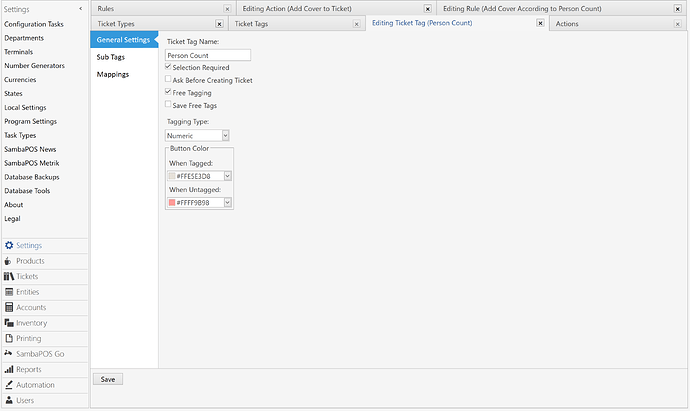
Task: Click the Ticket Tag Name input field
Action: [208, 55]
